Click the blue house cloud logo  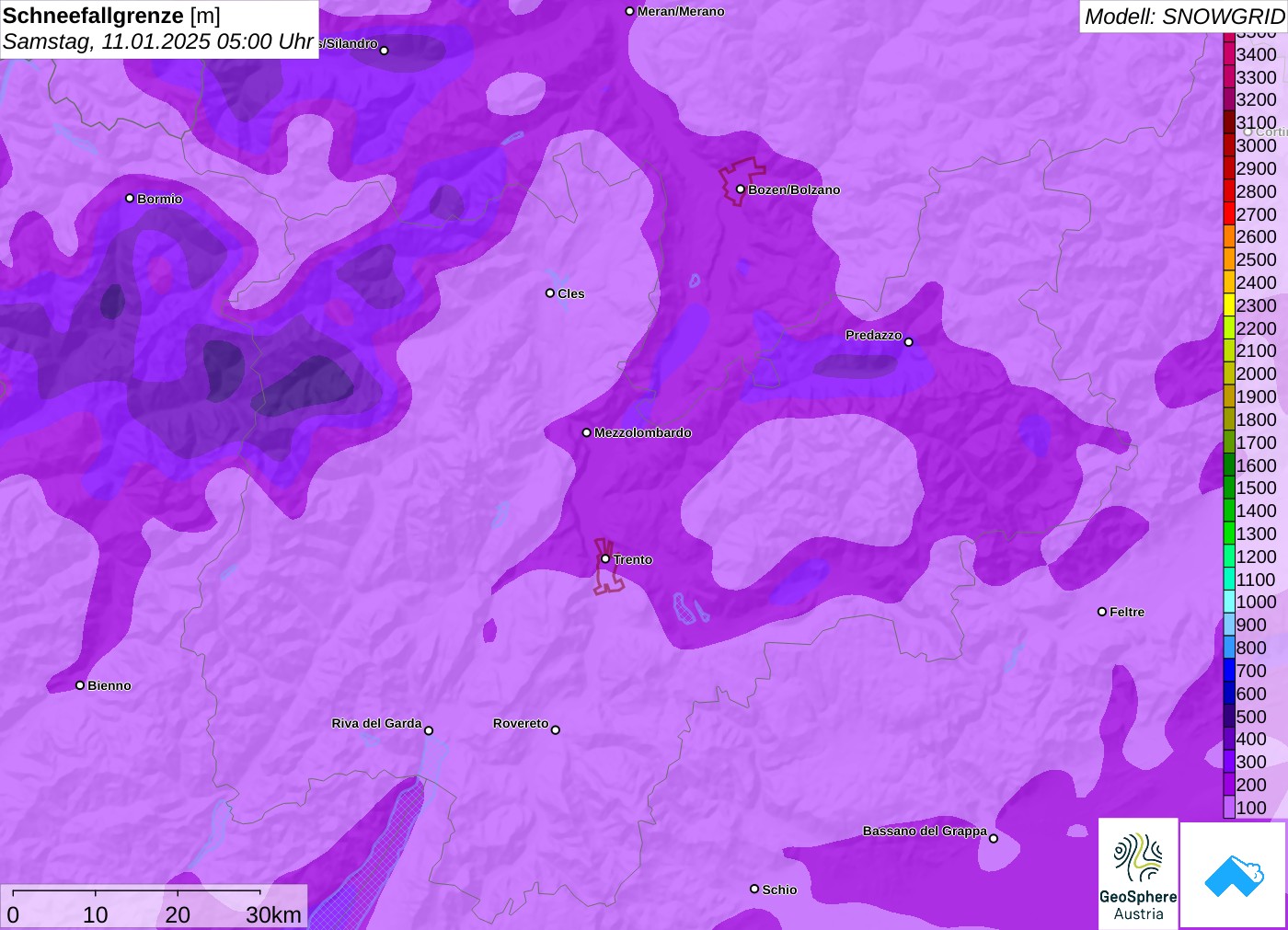click(1234, 876)
